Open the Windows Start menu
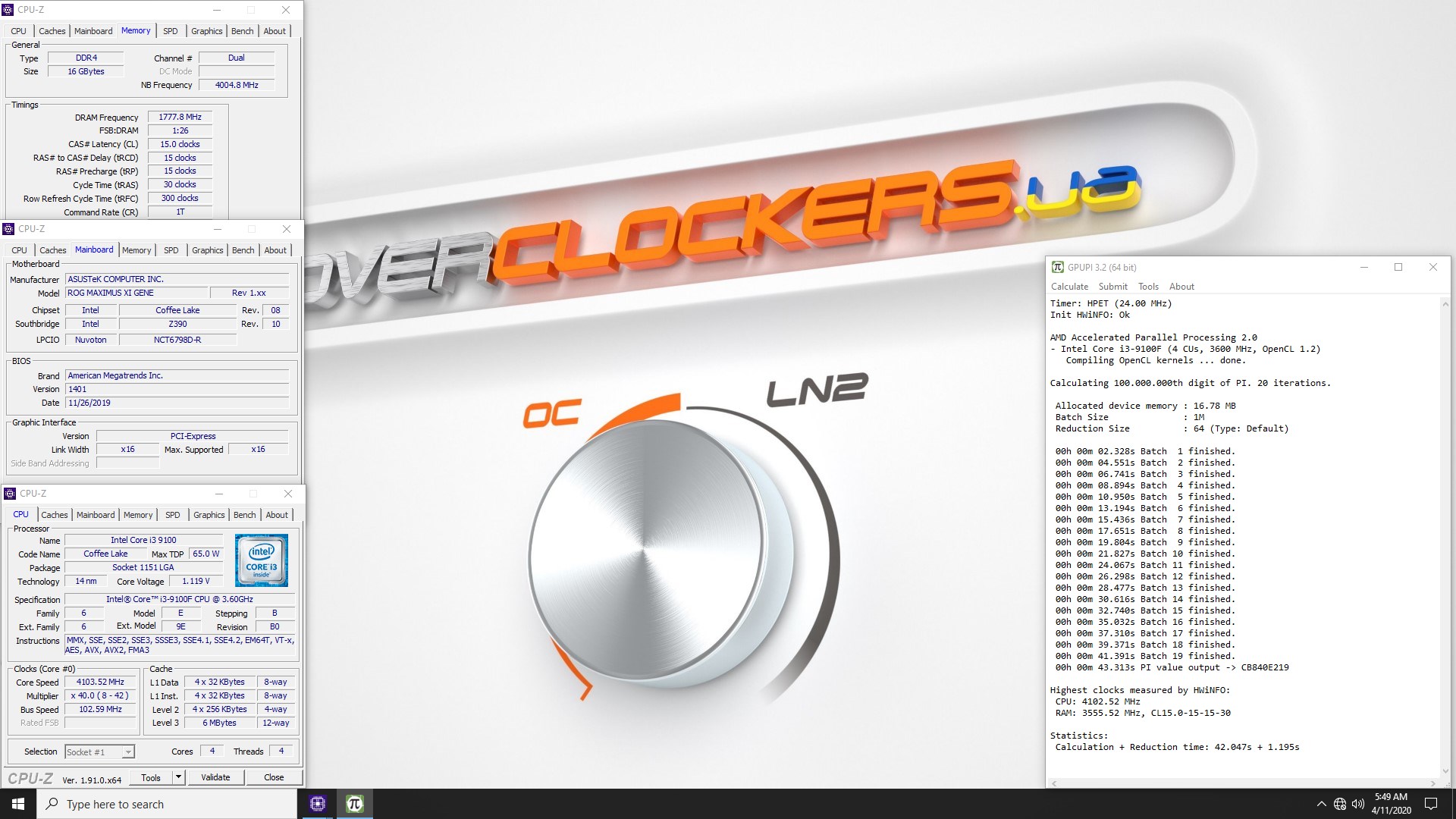This screenshot has width=1456, height=819. point(18,804)
